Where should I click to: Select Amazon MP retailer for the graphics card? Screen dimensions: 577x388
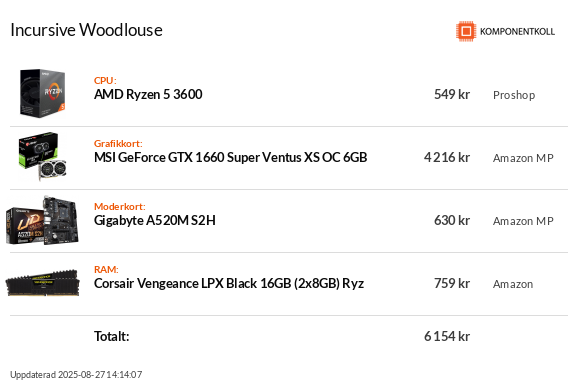point(523,158)
